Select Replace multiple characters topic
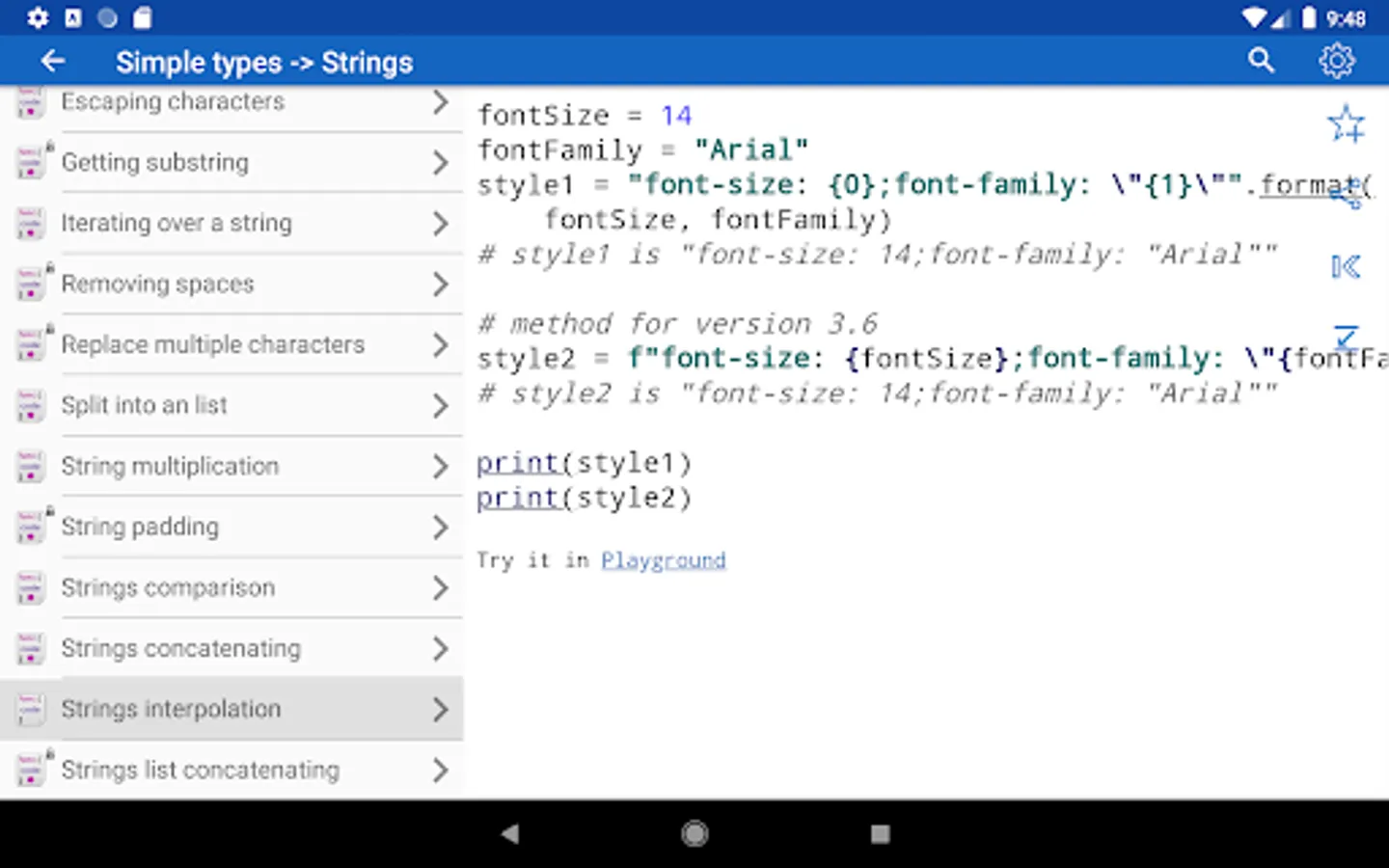 (x=231, y=344)
